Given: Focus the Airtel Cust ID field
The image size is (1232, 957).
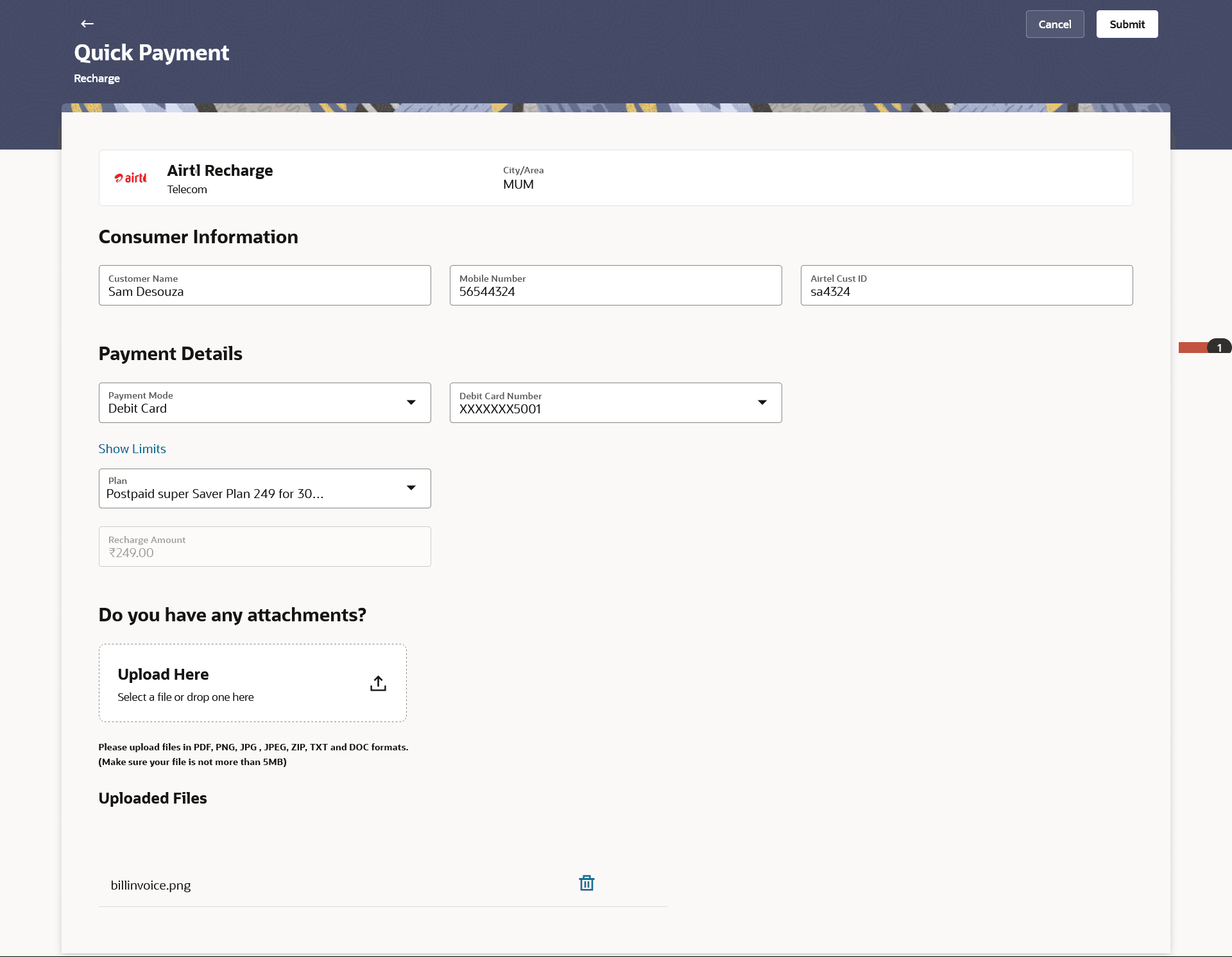Looking at the screenshot, I should (966, 286).
